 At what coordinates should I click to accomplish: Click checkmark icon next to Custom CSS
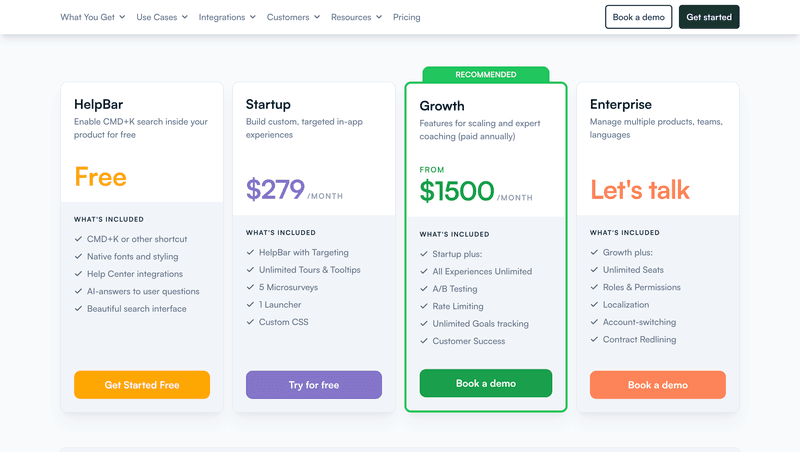pyautogui.click(x=250, y=322)
